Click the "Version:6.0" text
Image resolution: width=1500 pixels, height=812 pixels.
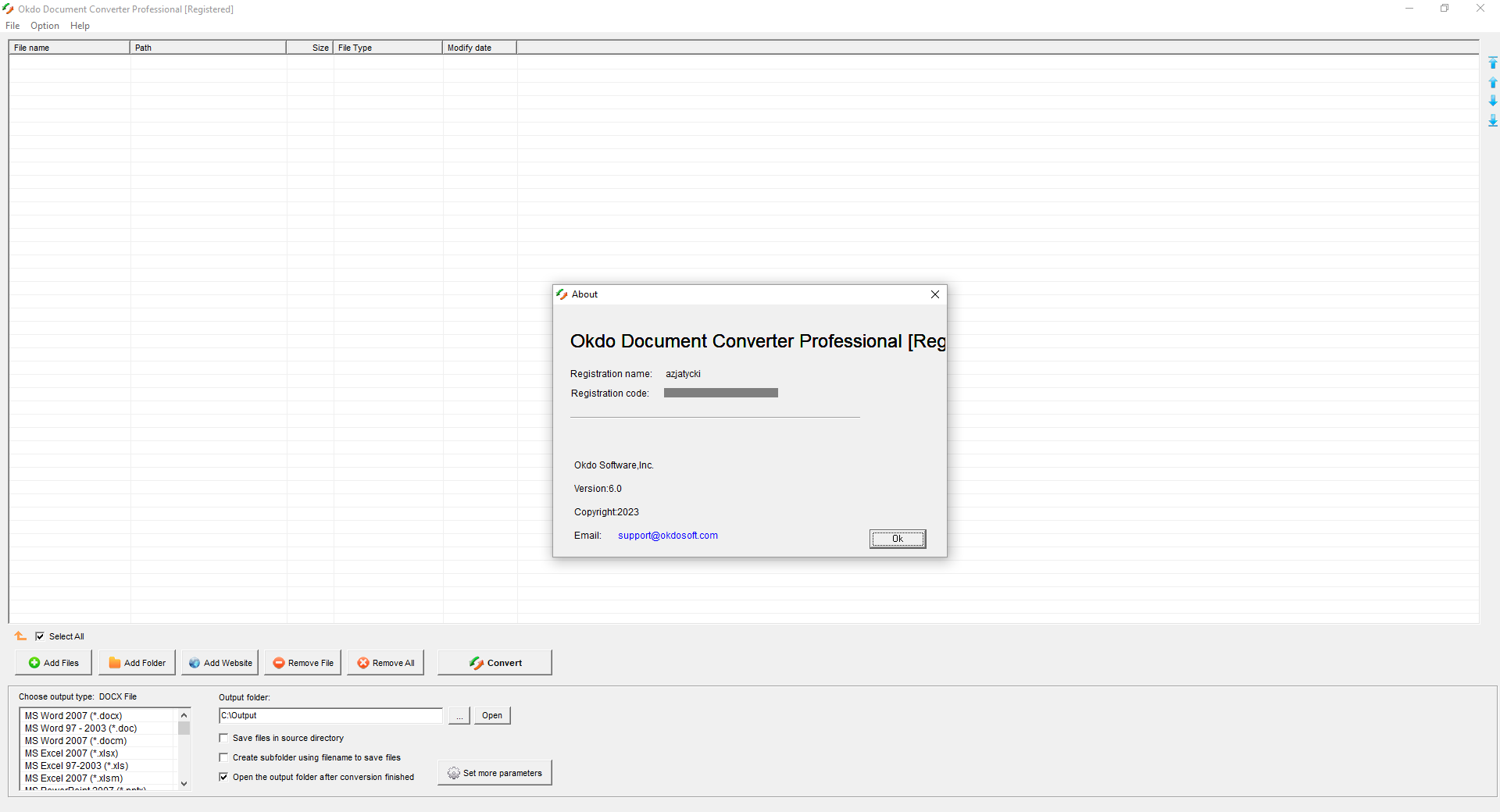click(598, 489)
